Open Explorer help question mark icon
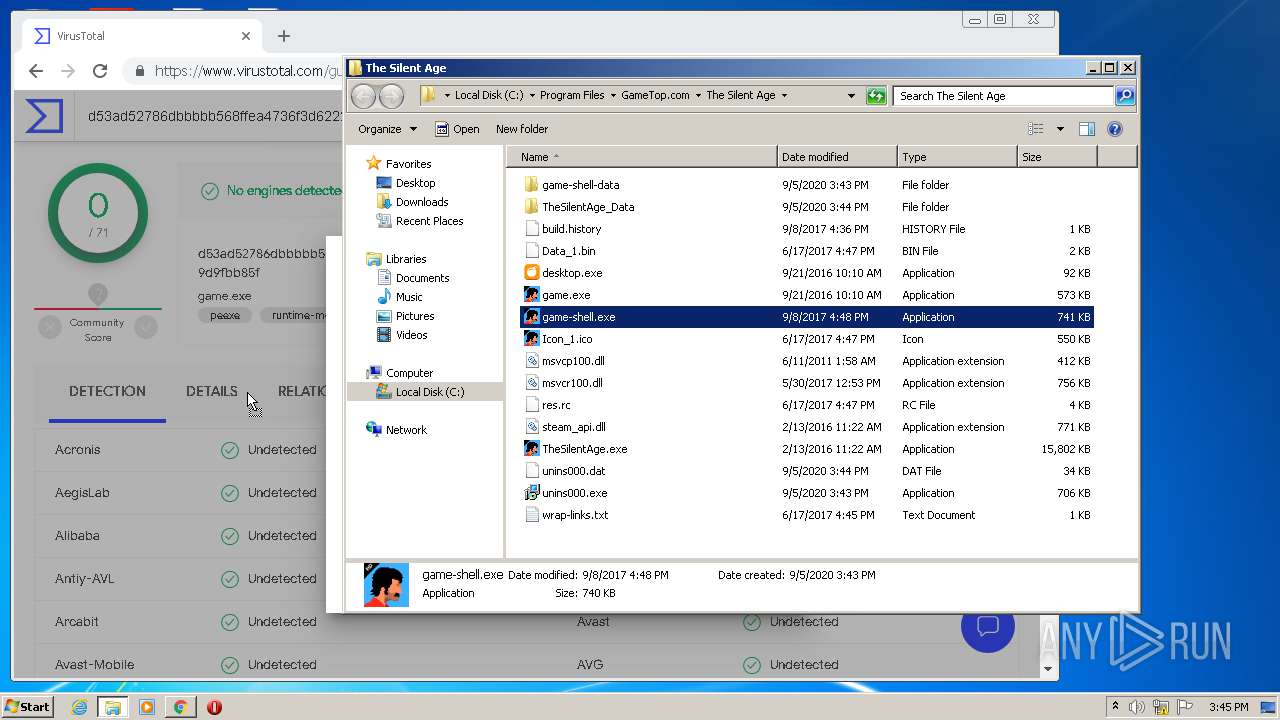 click(x=1115, y=129)
